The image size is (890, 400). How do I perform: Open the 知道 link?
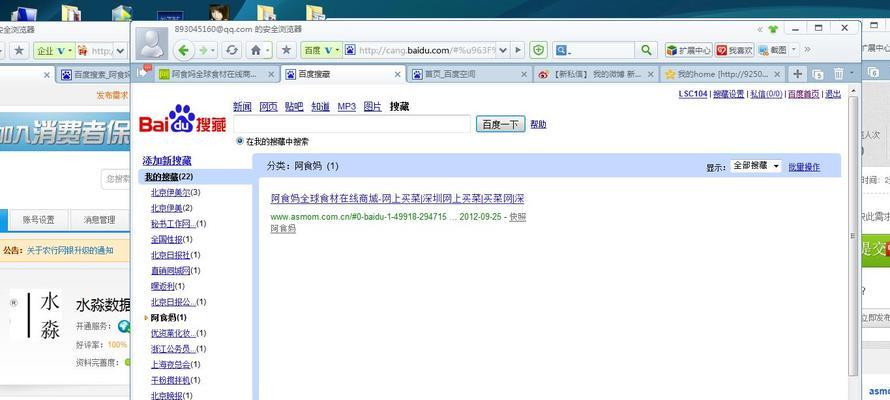pos(320,107)
